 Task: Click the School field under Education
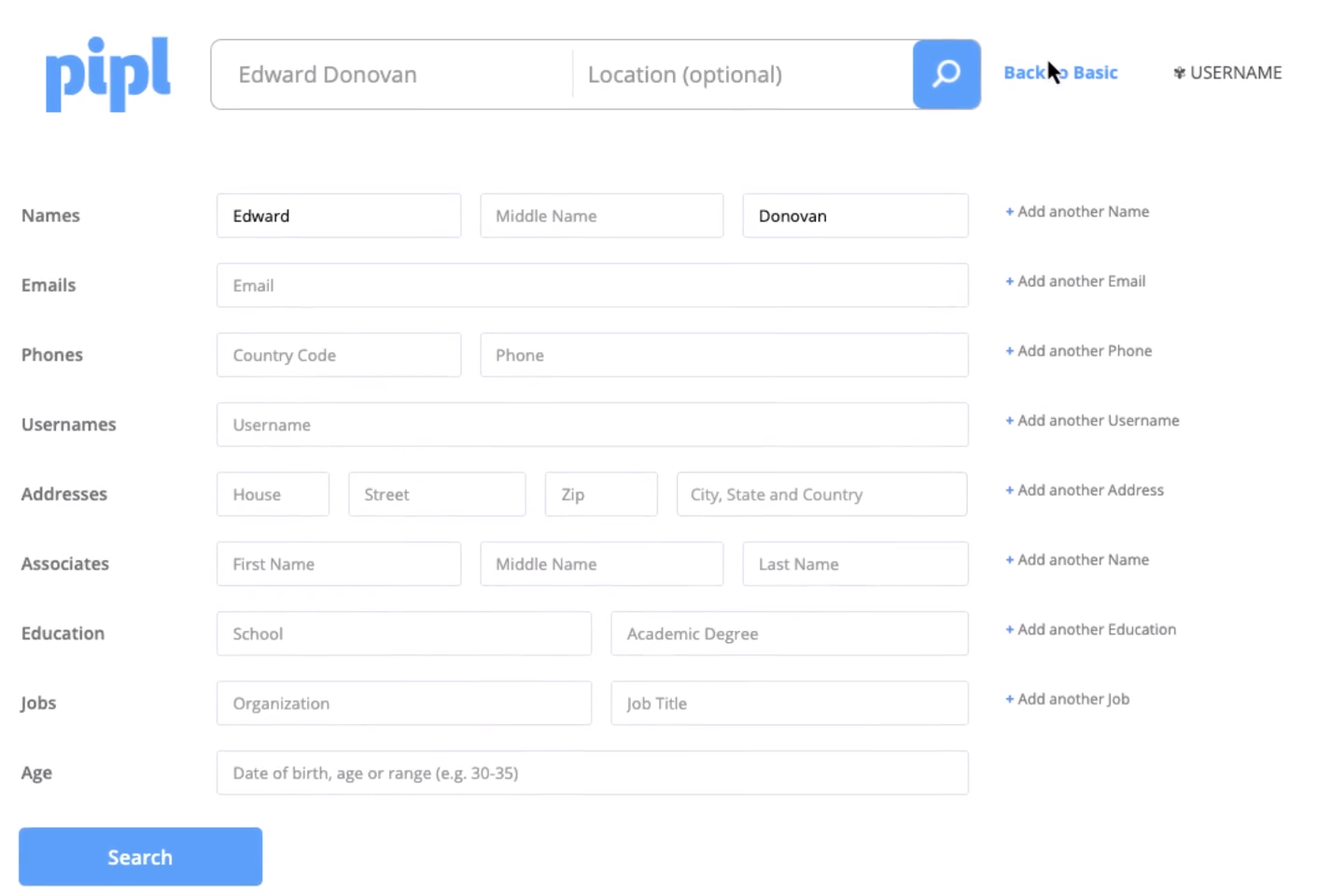[x=403, y=634]
